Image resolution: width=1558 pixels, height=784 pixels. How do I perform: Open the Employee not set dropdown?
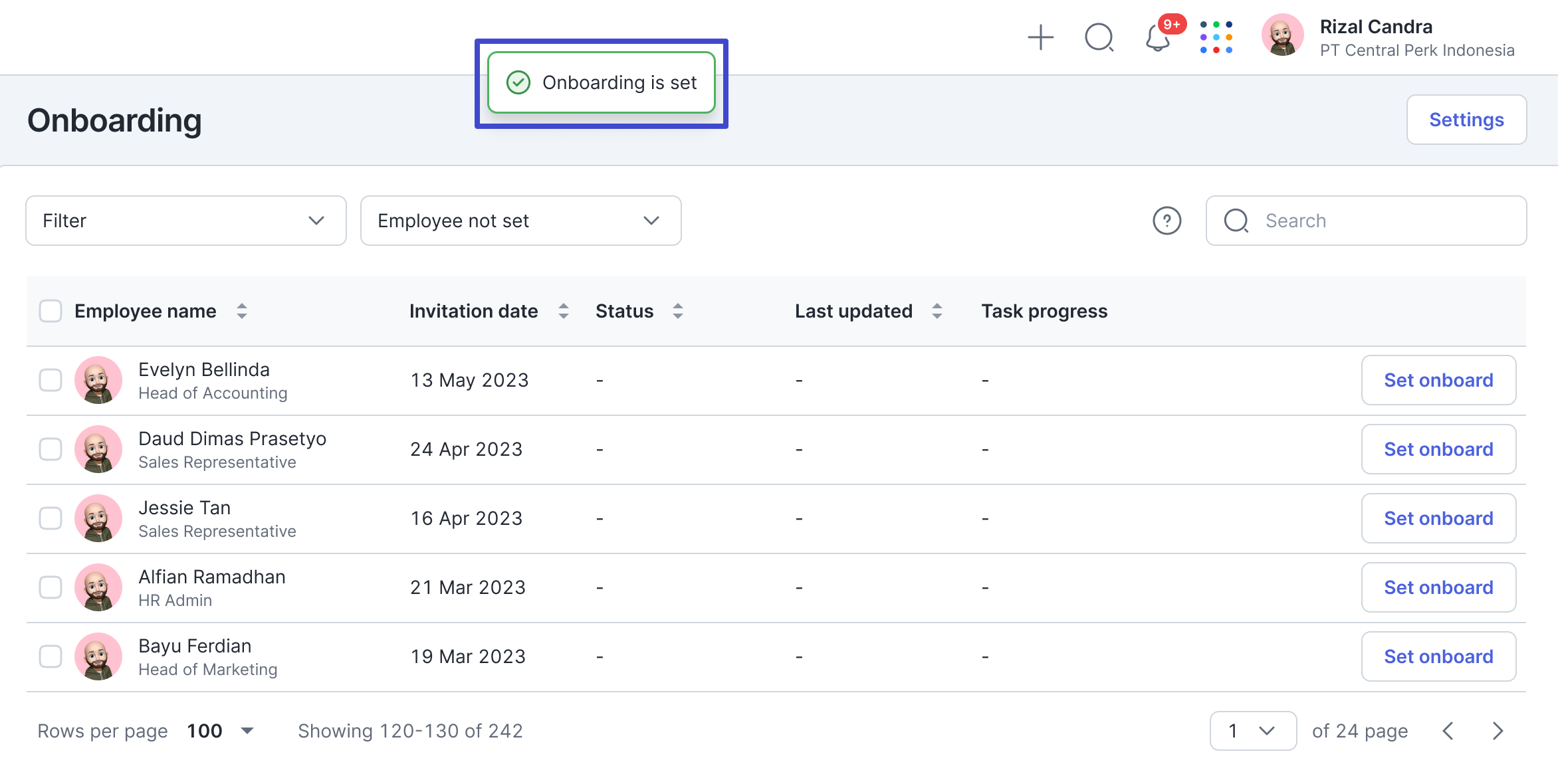(520, 221)
